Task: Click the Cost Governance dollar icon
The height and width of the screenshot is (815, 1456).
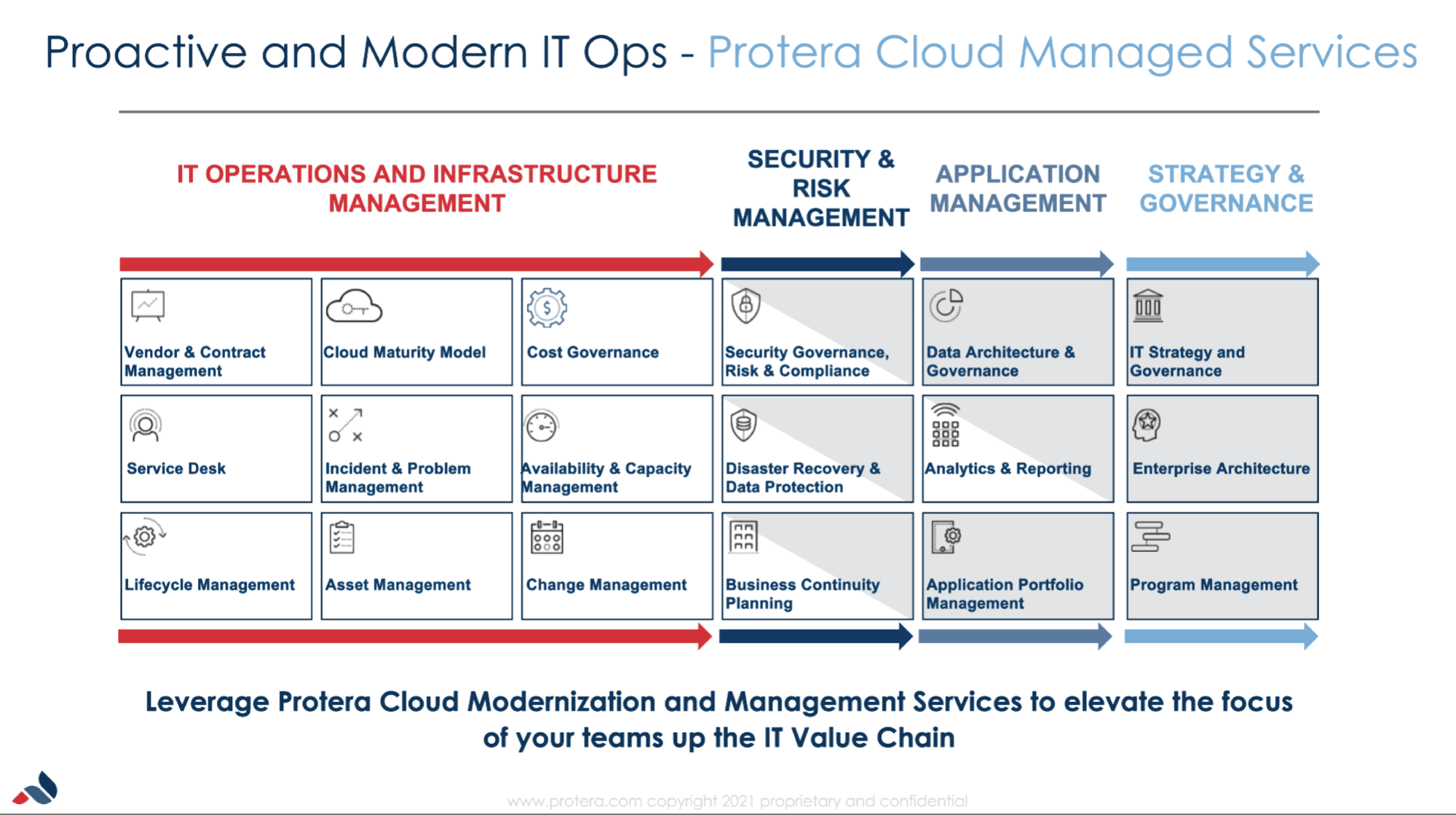Action: coord(546,307)
